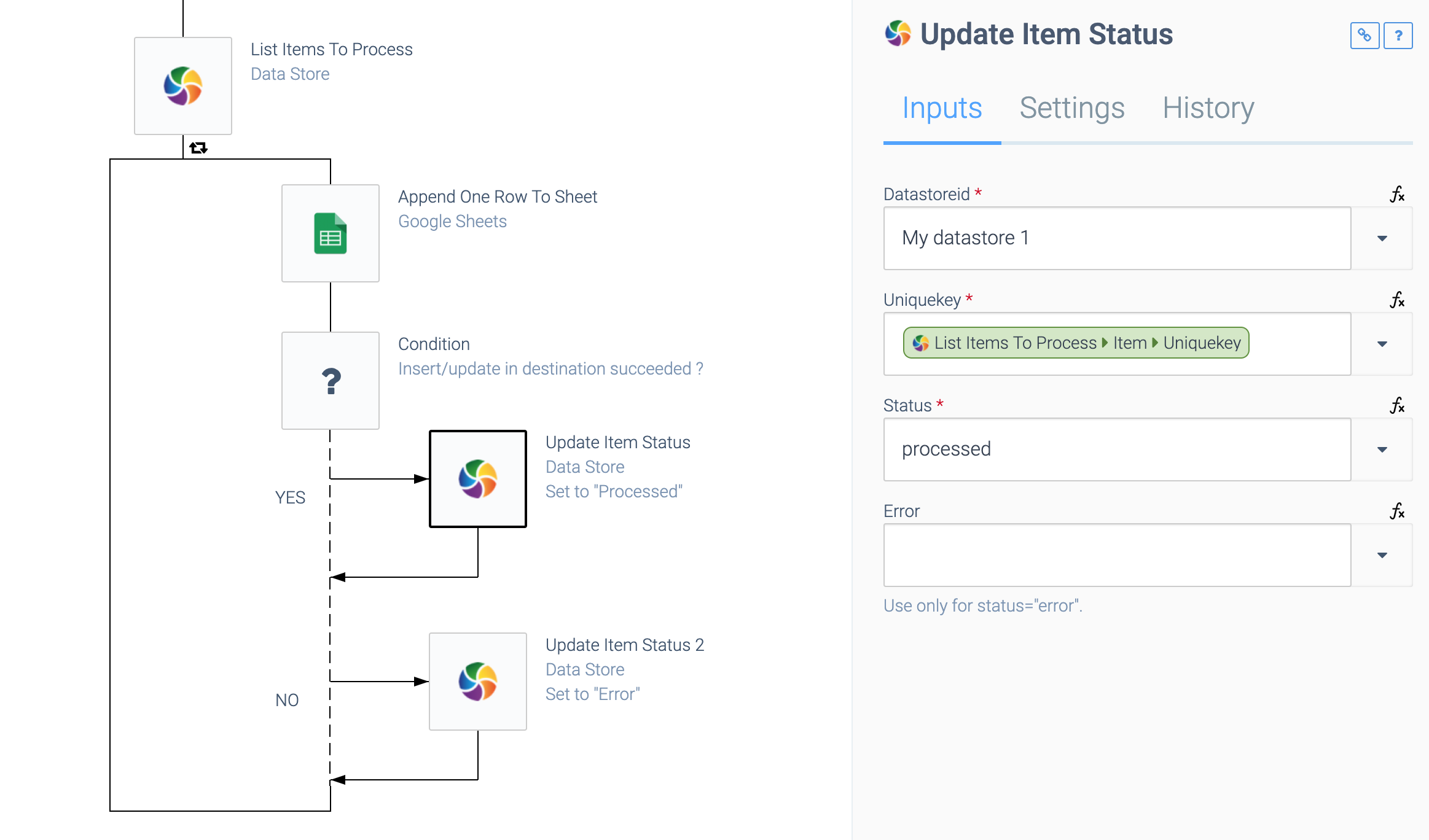Click the Uniquekey tag inside the input field
The height and width of the screenshot is (840, 1429).
(1075, 343)
